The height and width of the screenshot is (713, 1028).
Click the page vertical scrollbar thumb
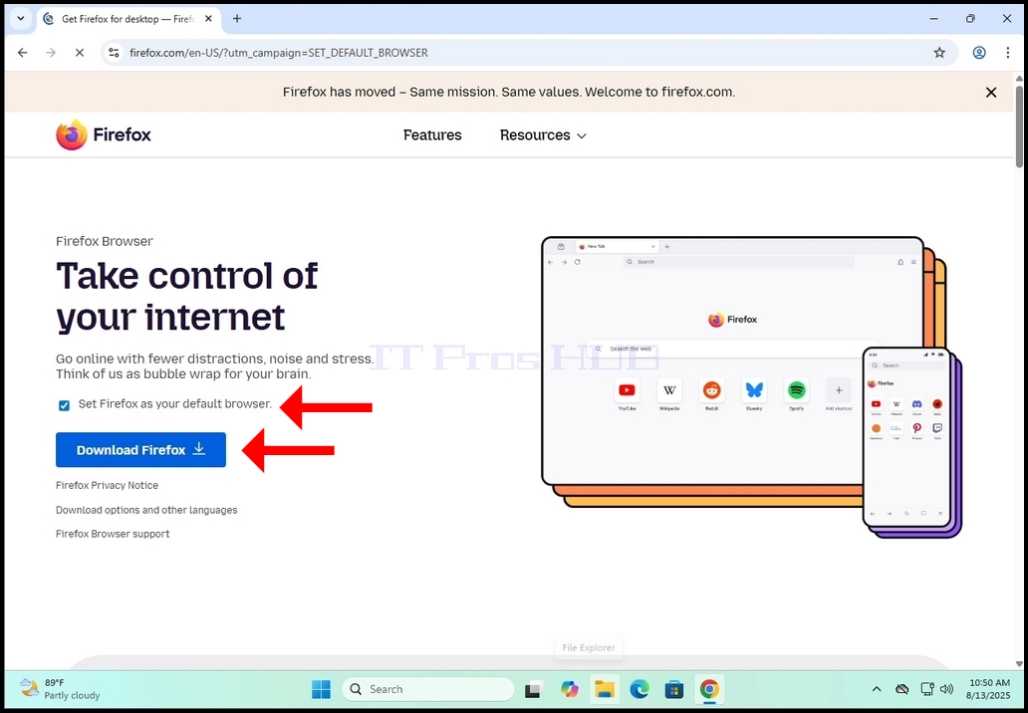(1019, 126)
